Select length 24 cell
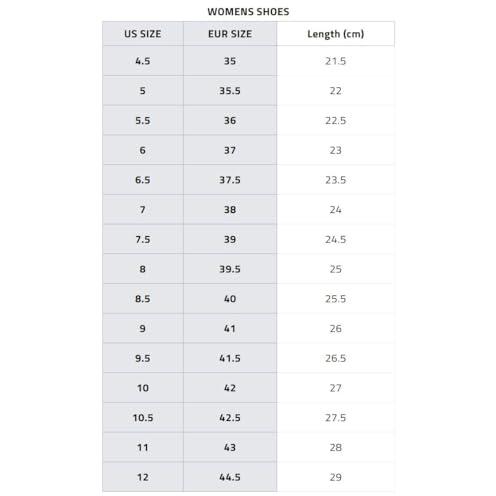 336,210
